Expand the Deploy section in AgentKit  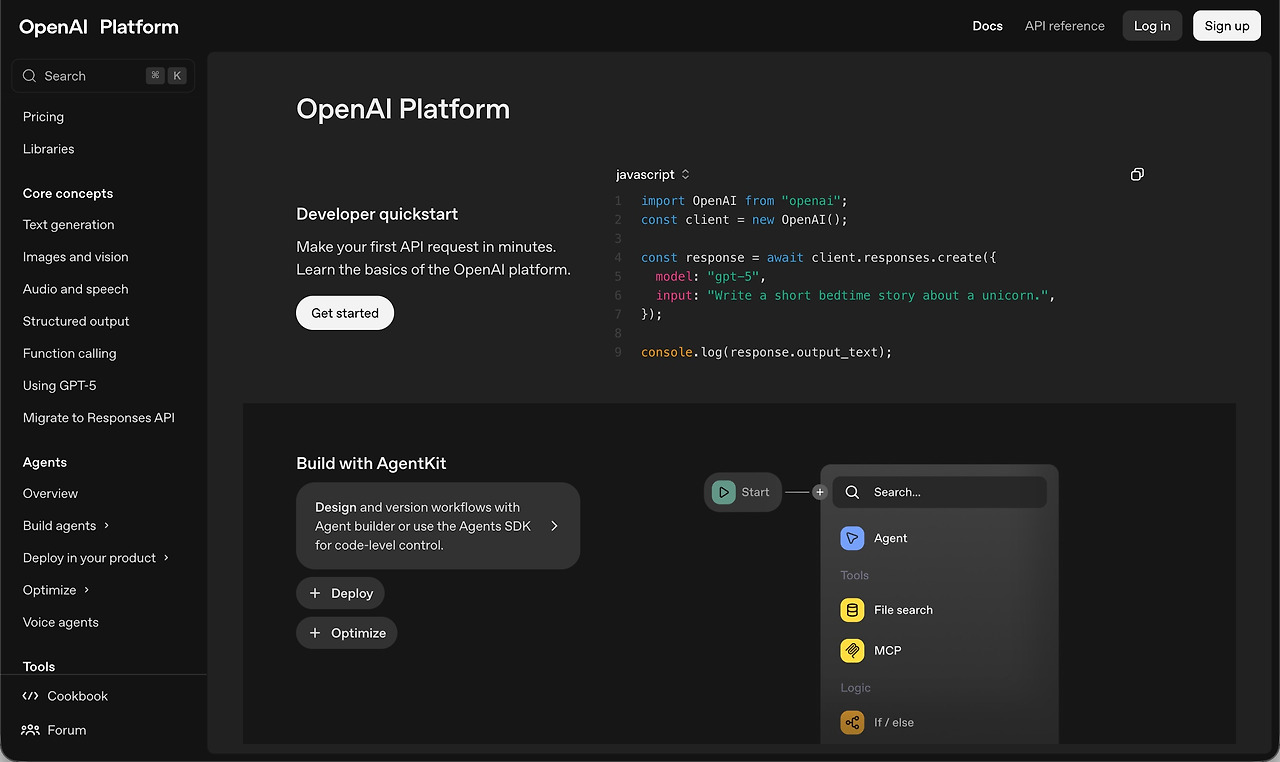point(340,593)
